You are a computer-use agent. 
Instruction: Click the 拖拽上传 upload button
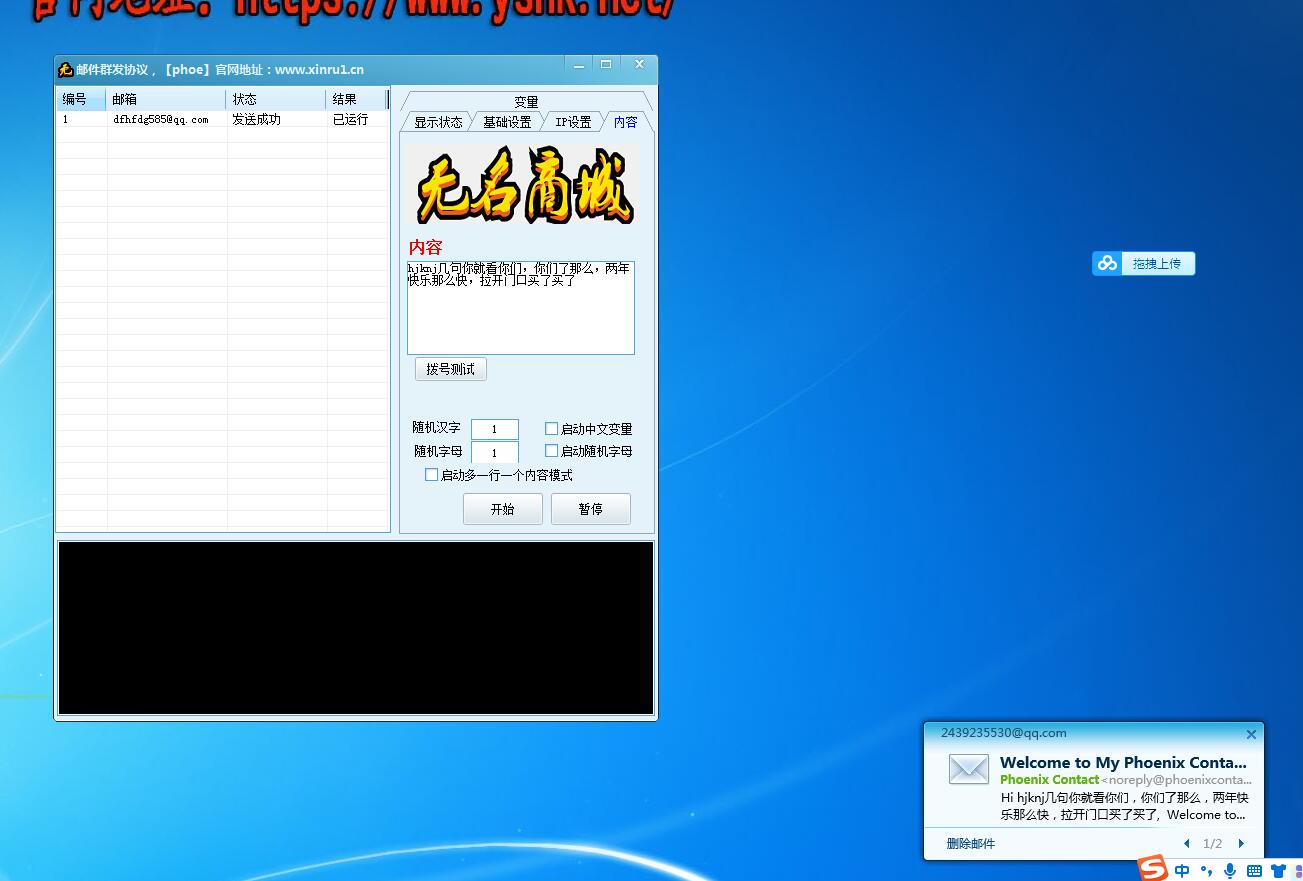(x=1157, y=263)
